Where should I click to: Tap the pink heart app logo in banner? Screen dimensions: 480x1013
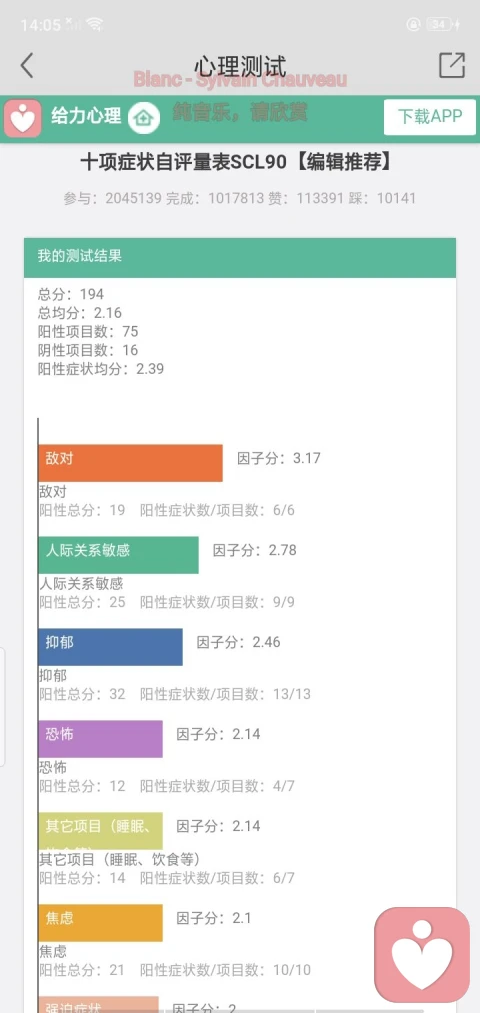coord(23,117)
